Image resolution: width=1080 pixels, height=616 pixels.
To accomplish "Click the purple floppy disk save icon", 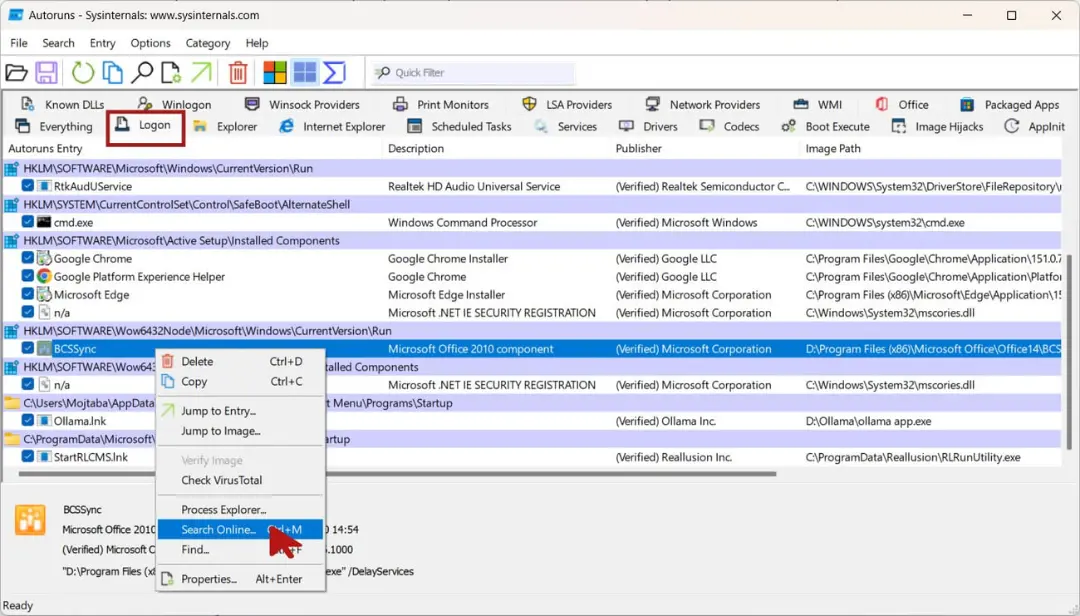I will tap(47, 72).
